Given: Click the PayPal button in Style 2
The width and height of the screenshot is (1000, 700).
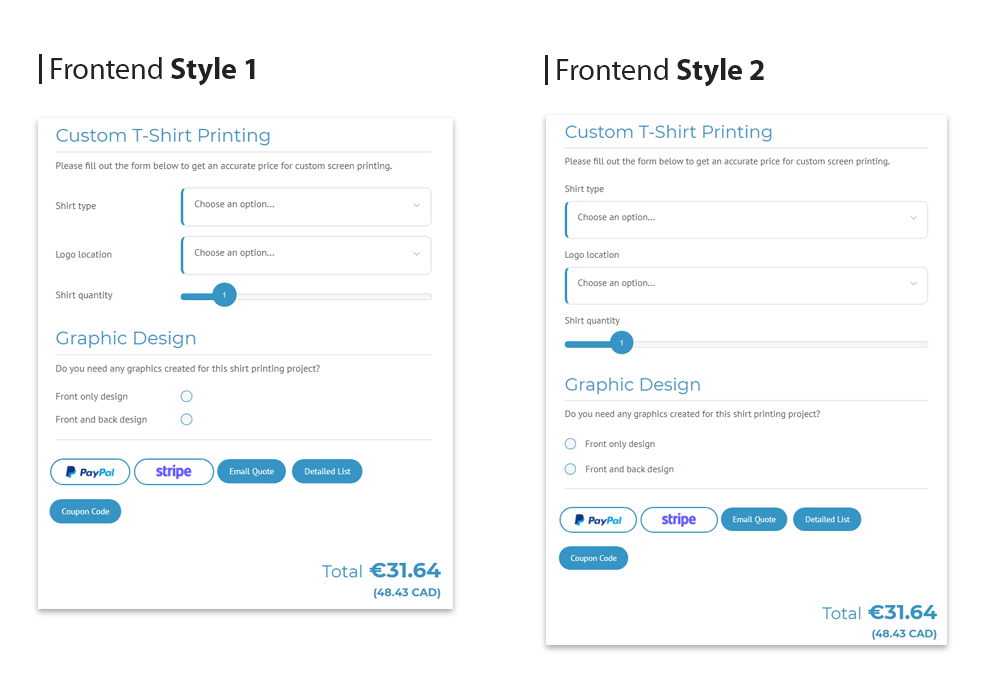Looking at the screenshot, I should [x=598, y=520].
